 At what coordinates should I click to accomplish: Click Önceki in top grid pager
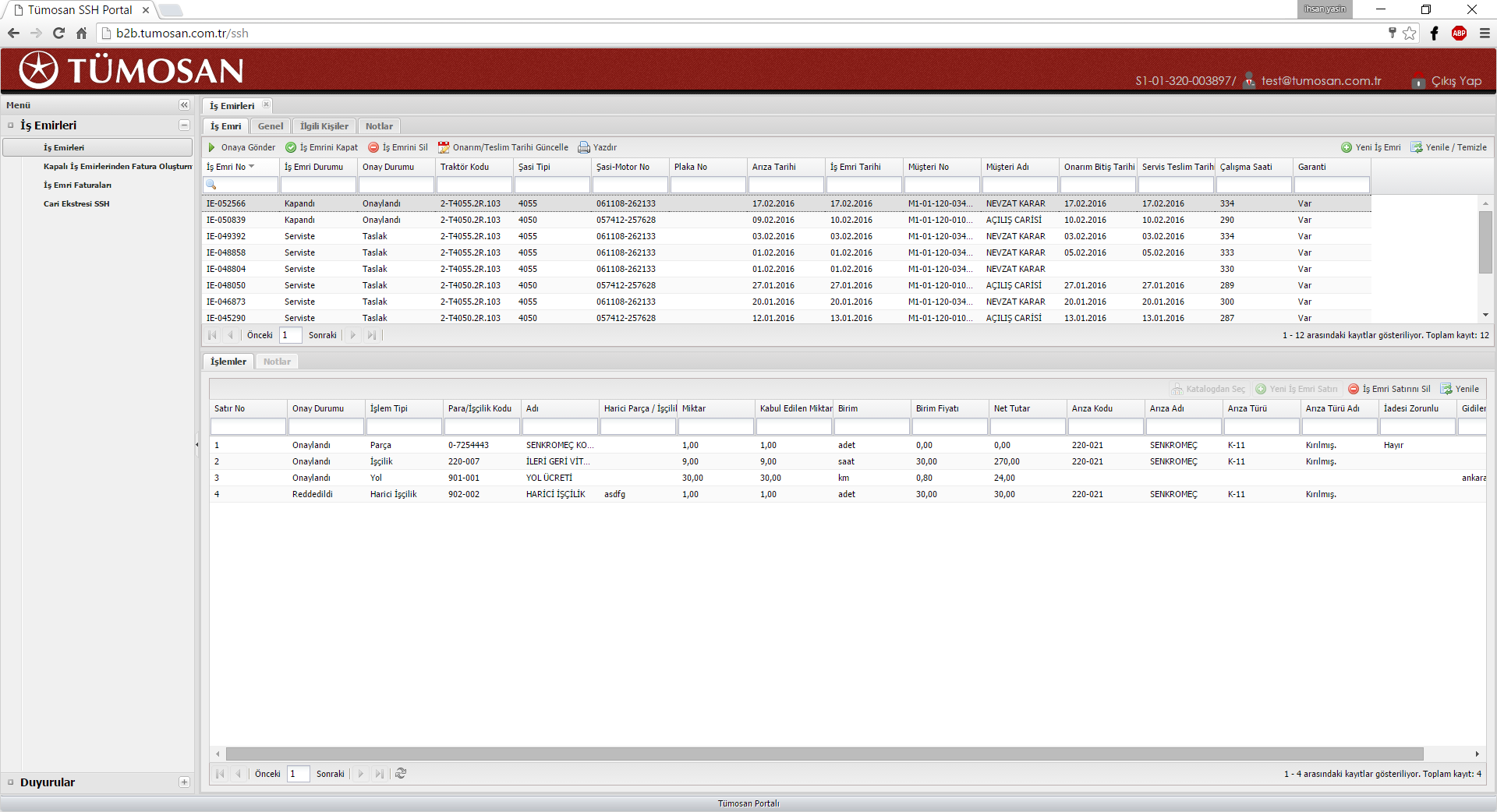click(x=260, y=335)
